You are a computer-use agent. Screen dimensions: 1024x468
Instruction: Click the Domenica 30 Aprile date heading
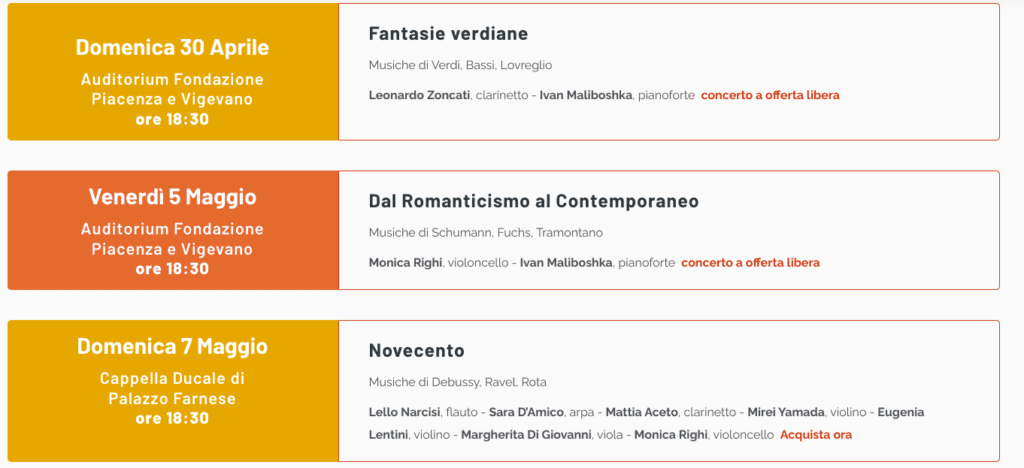tap(172, 47)
